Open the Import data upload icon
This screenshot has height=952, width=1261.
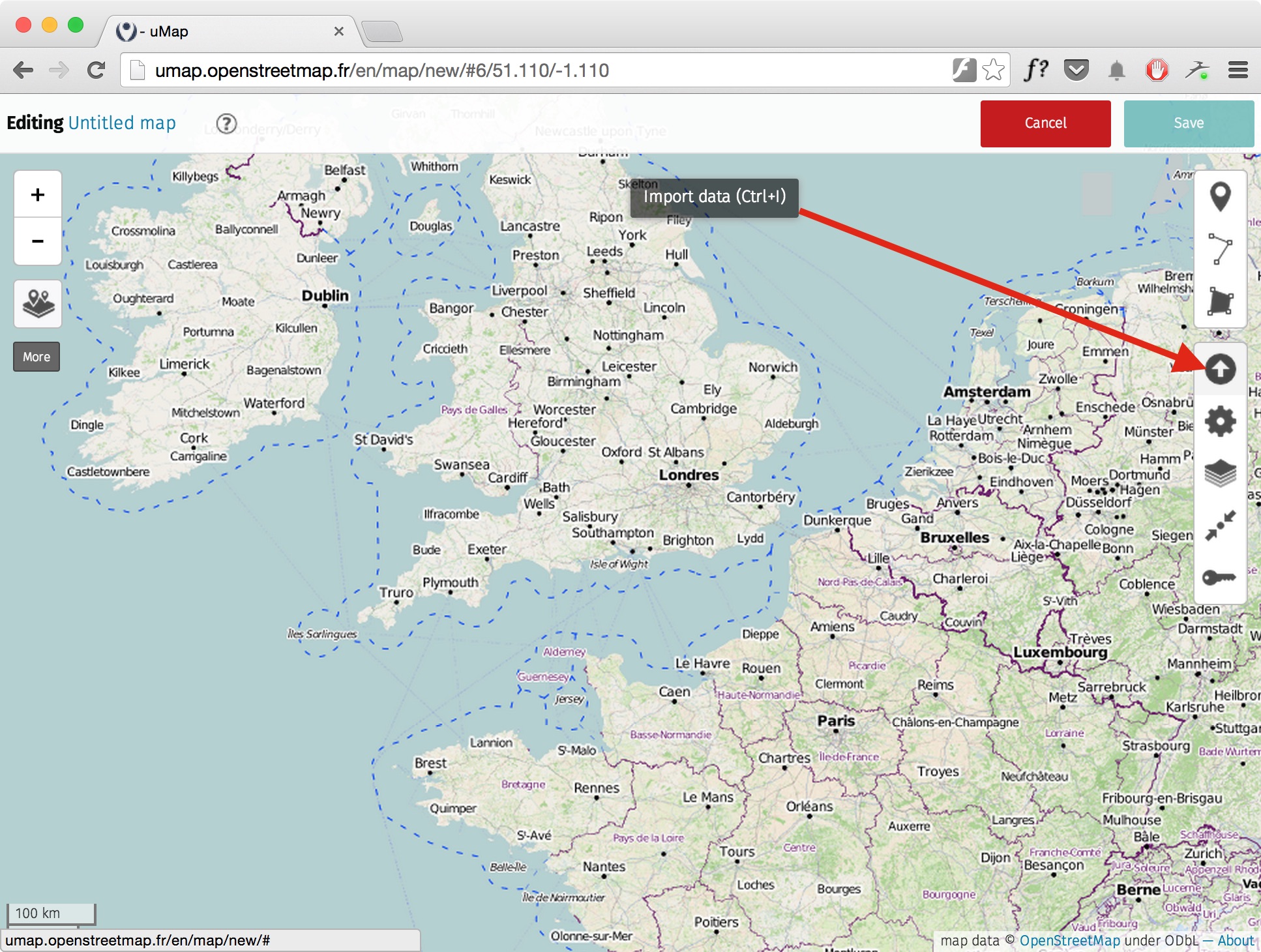(1220, 369)
